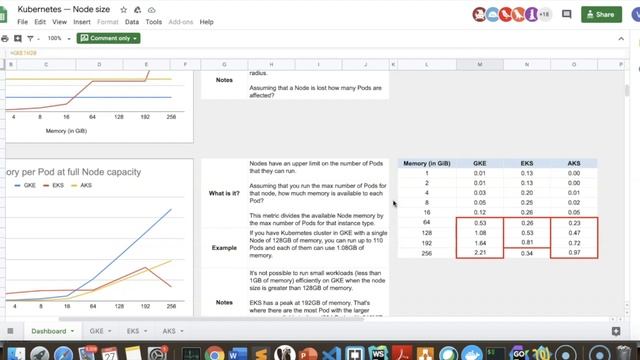This screenshot has height=360, width=640.
Task: Star the Kubernetes — Node size document
Action: tap(123, 10)
